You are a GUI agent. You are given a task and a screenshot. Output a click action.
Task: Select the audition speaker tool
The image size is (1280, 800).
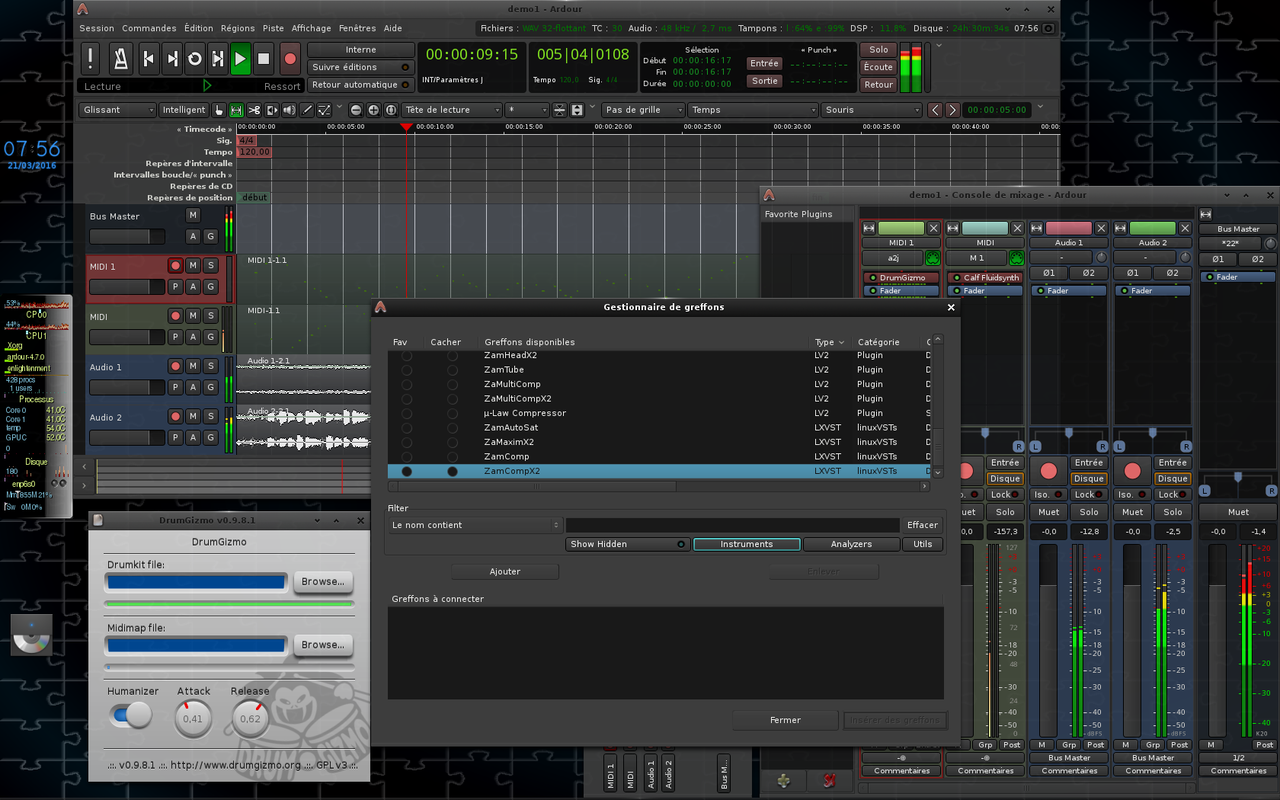click(x=289, y=110)
